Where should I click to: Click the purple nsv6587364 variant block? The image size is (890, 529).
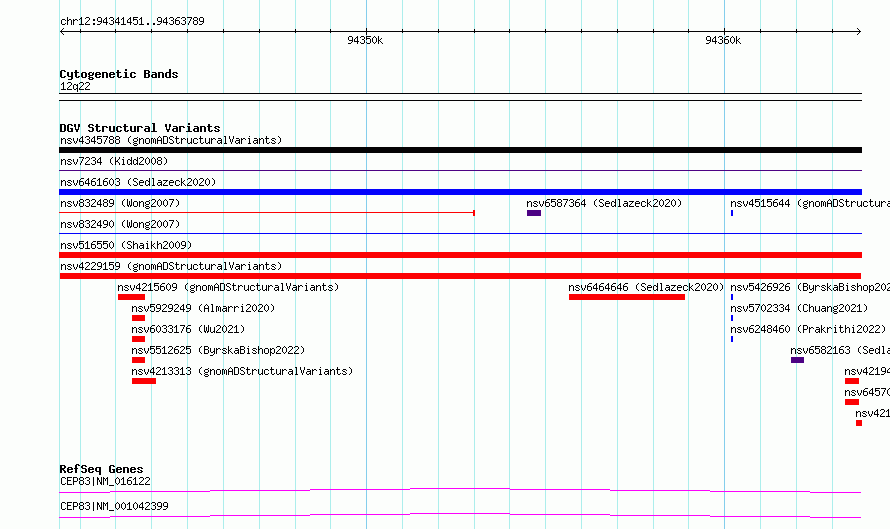[534, 213]
